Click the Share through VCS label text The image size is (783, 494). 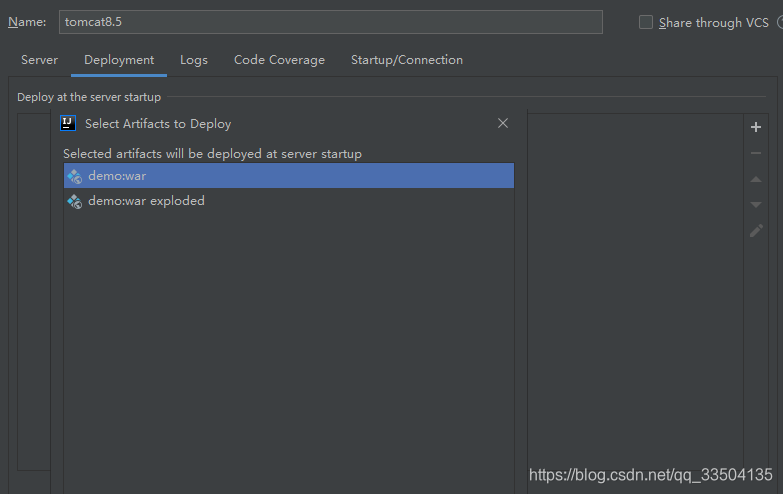(x=714, y=22)
